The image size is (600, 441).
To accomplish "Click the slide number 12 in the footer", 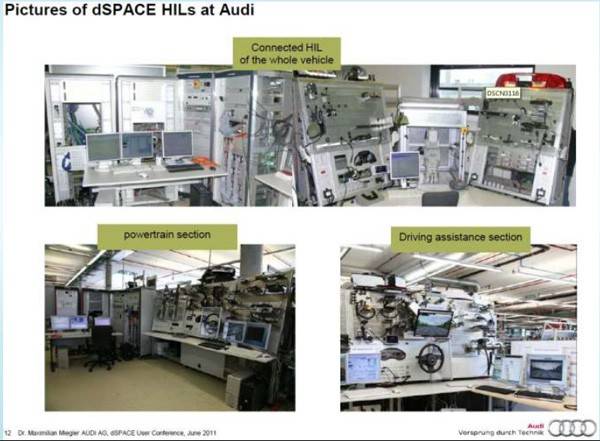I will (7, 433).
